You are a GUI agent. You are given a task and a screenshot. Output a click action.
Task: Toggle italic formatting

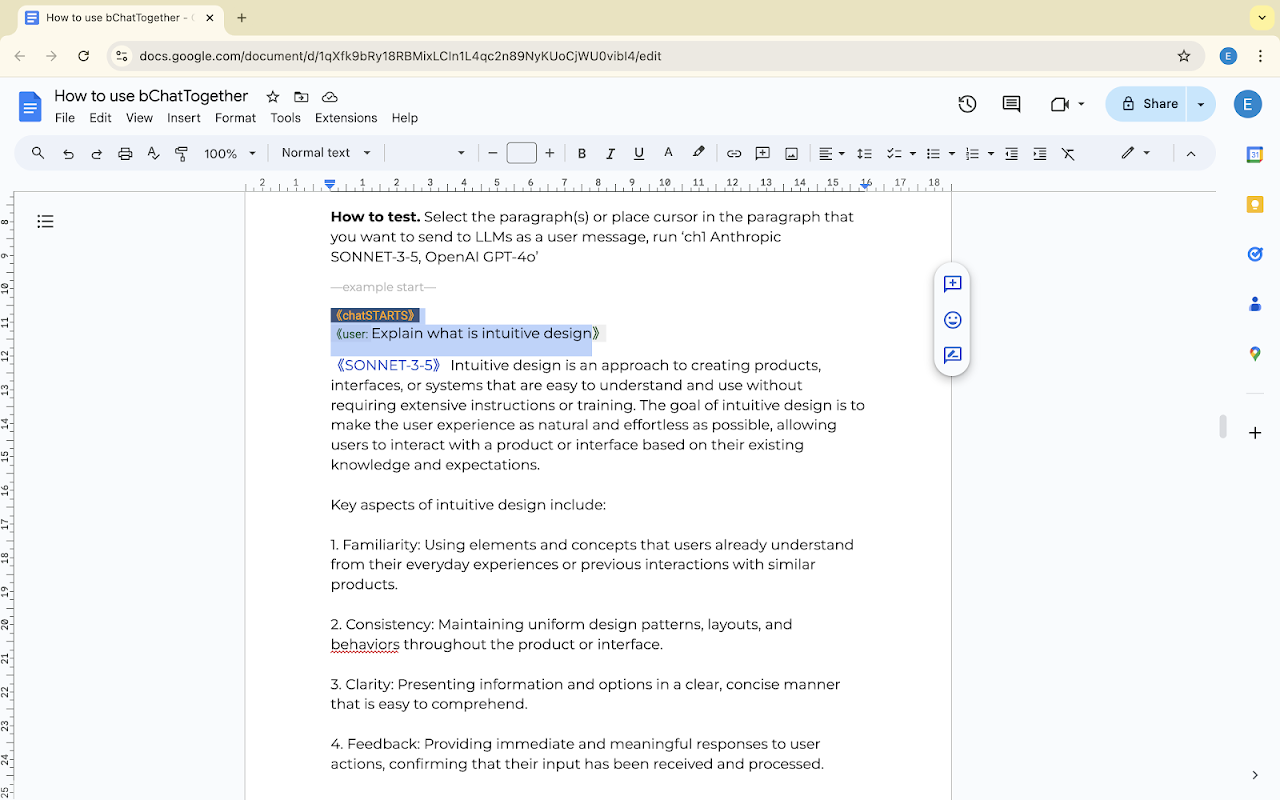pyautogui.click(x=610, y=153)
